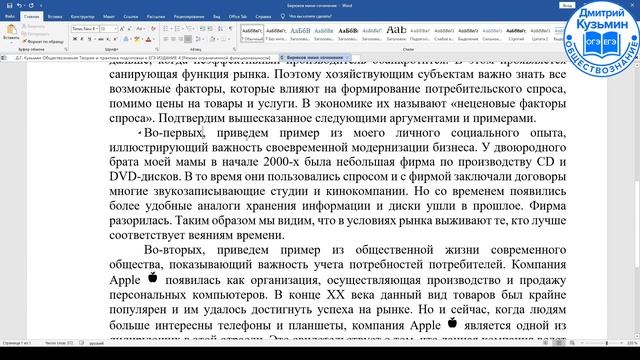Apply bold formatting
The image size is (640, 360).
(x=75, y=39)
